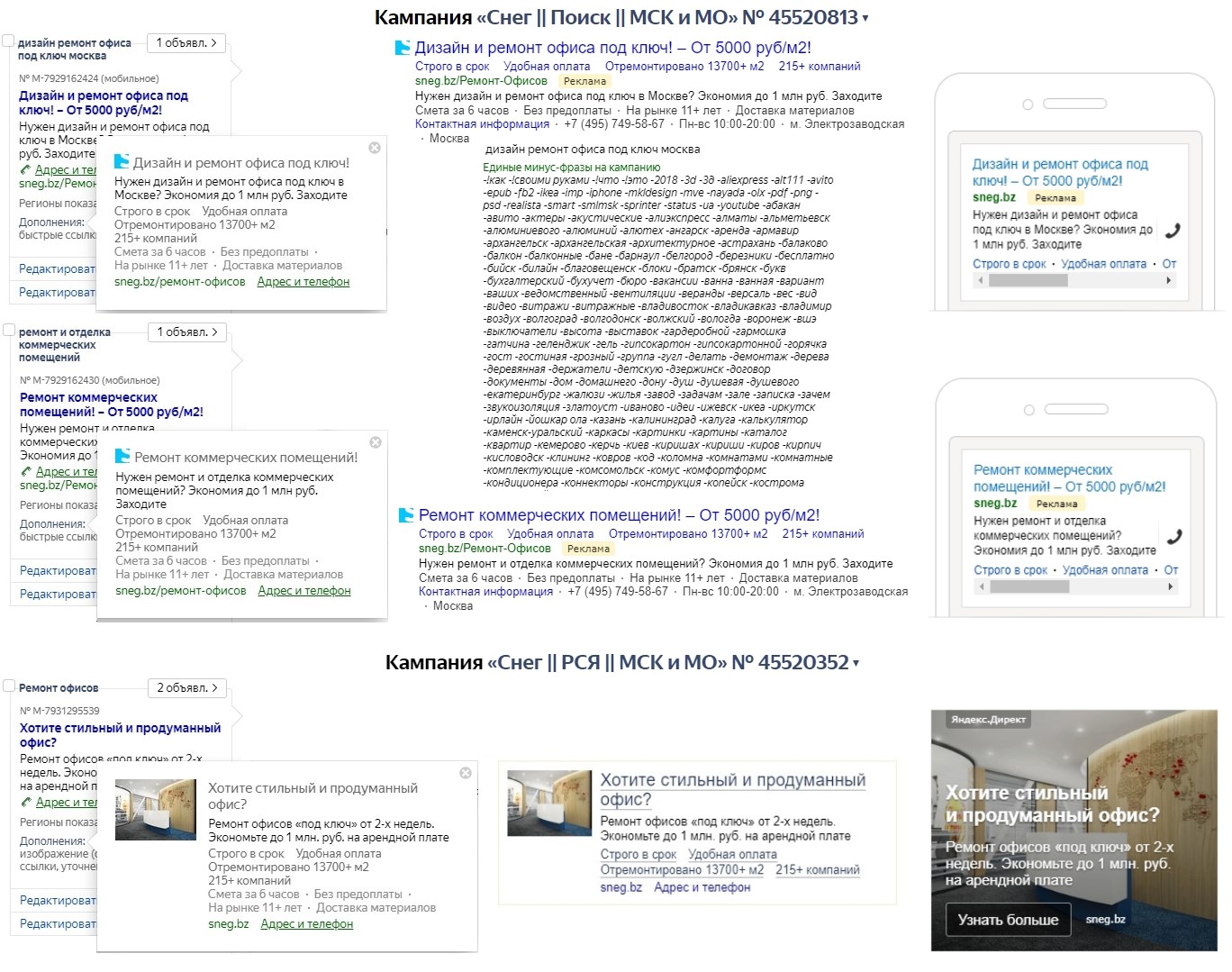Click 'Адрес и телефон' in the bordered РСЯ ad

coord(702,887)
